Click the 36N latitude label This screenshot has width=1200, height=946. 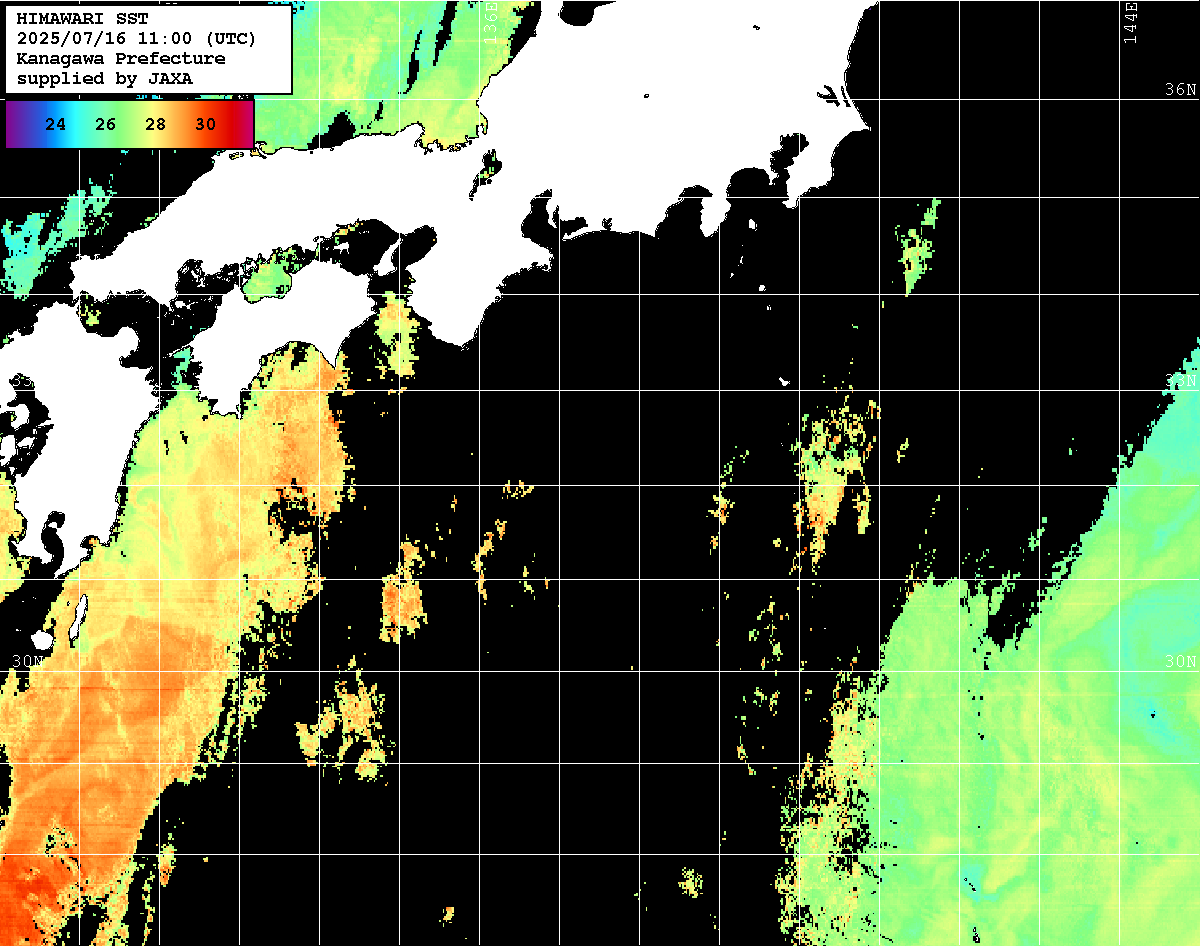[1181, 90]
